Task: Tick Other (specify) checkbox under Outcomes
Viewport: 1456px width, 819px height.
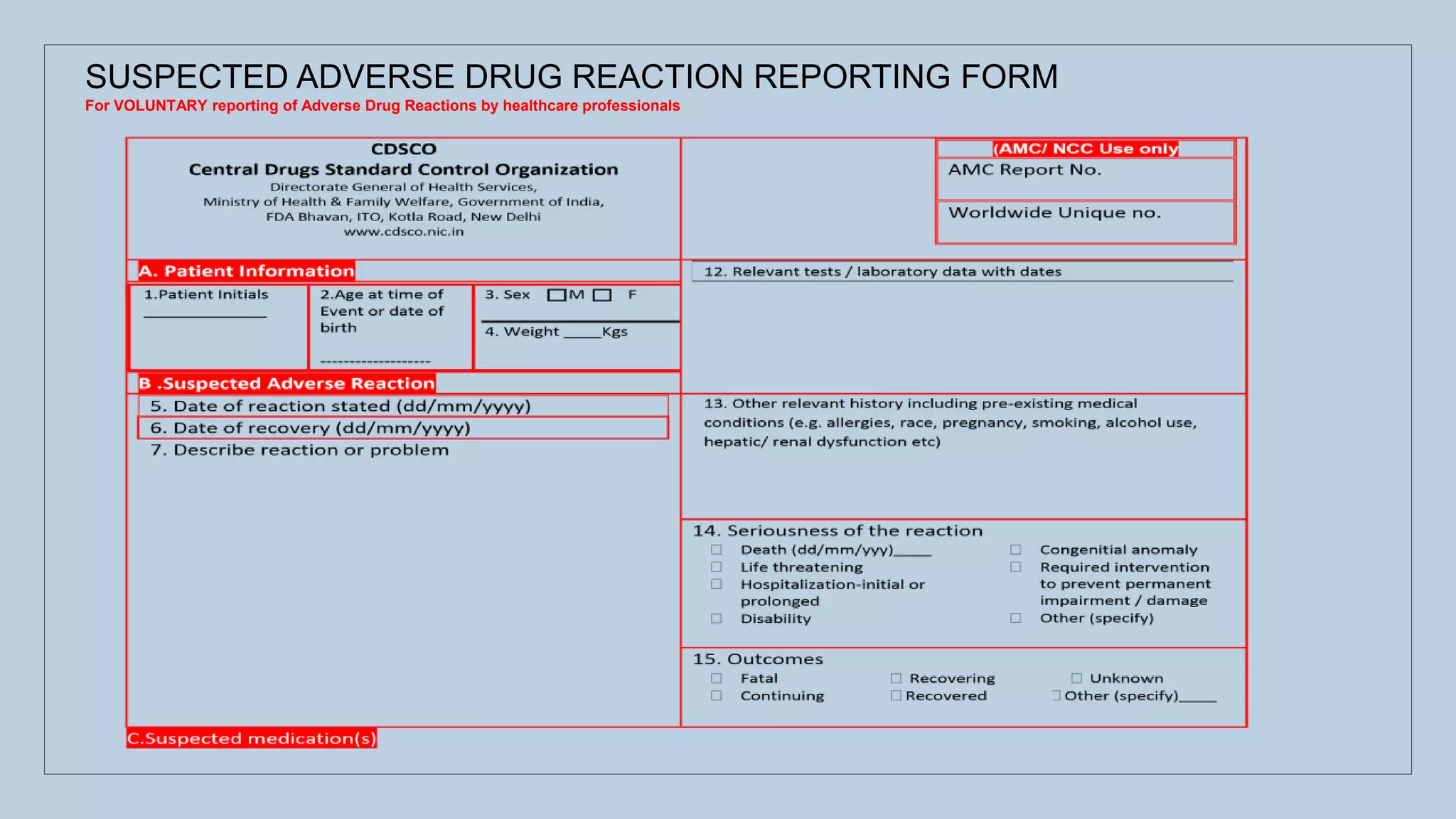Action: tap(1056, 696)
